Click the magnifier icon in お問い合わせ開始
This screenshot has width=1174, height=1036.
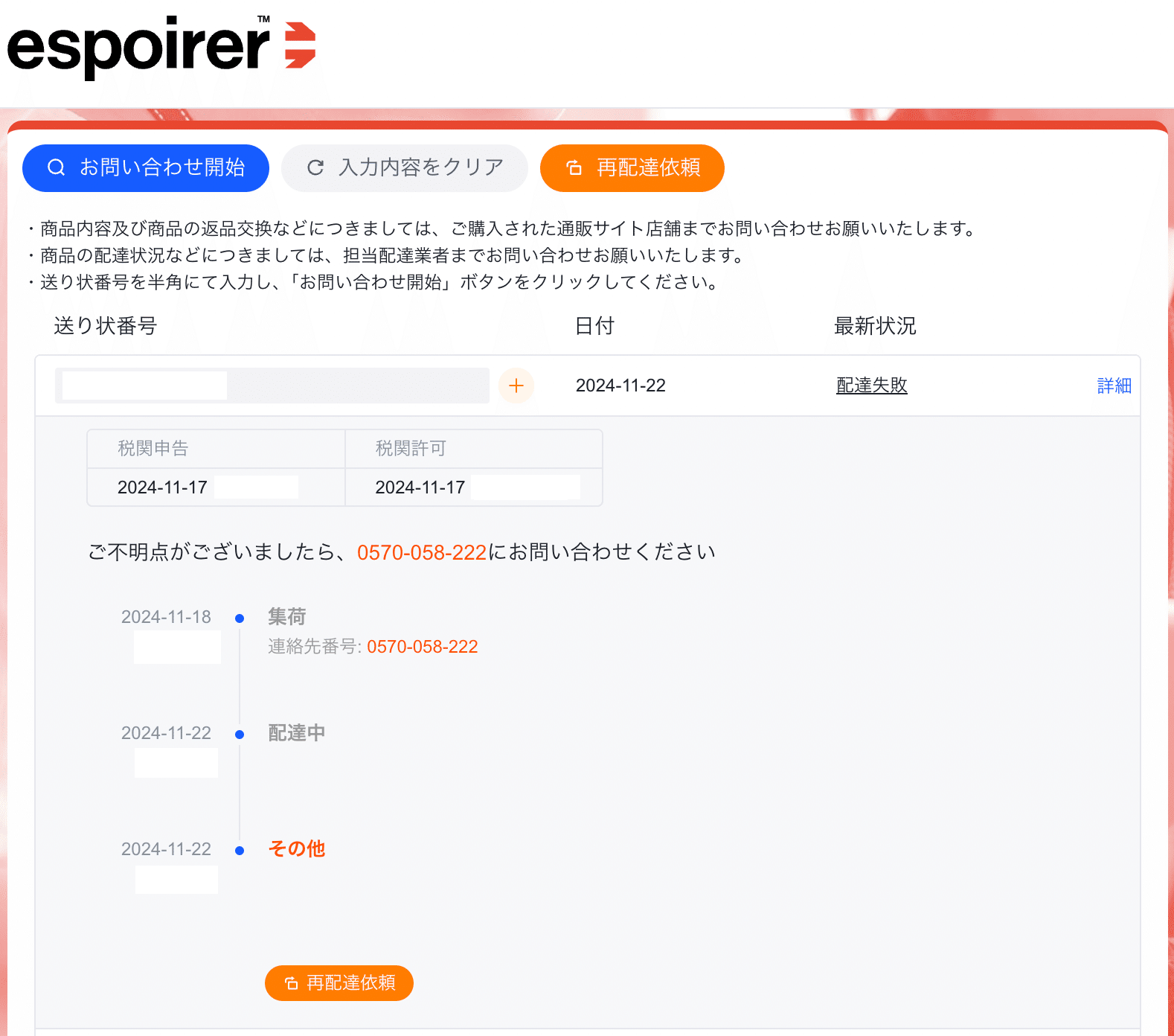(x=57, y=167)
